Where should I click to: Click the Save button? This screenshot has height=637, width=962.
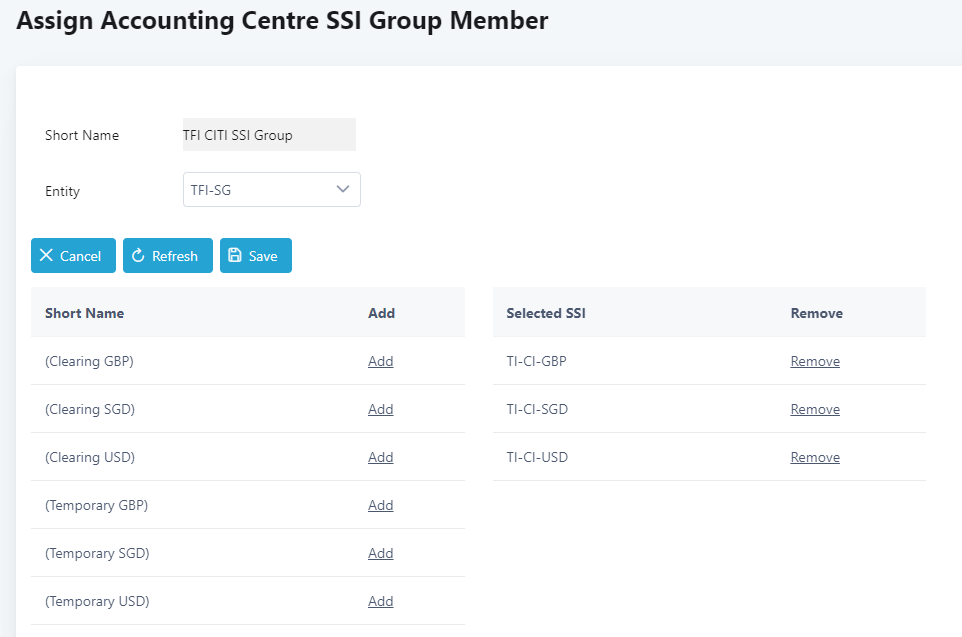point(256,255)
